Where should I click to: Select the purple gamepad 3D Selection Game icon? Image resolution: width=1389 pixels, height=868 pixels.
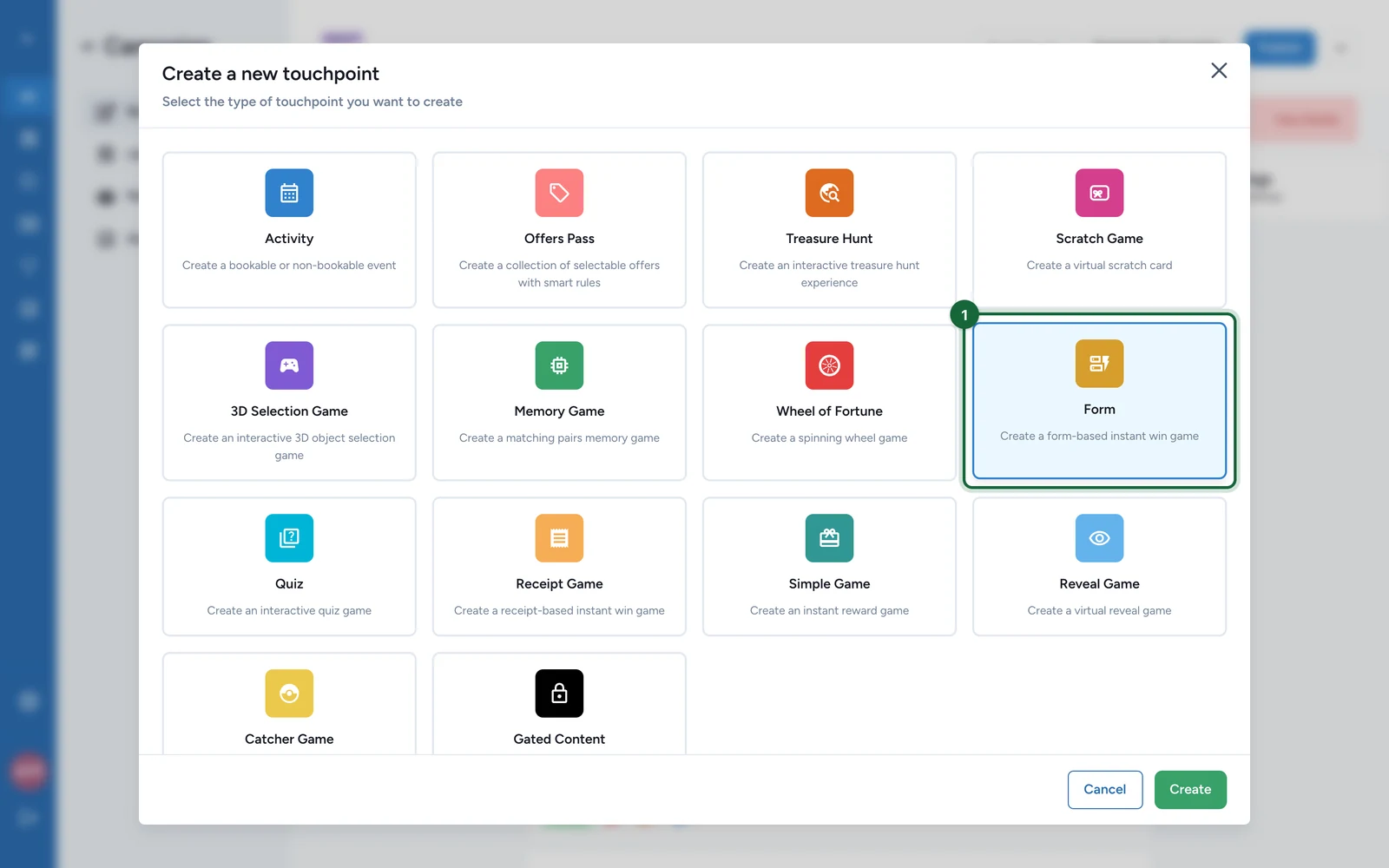289,365
